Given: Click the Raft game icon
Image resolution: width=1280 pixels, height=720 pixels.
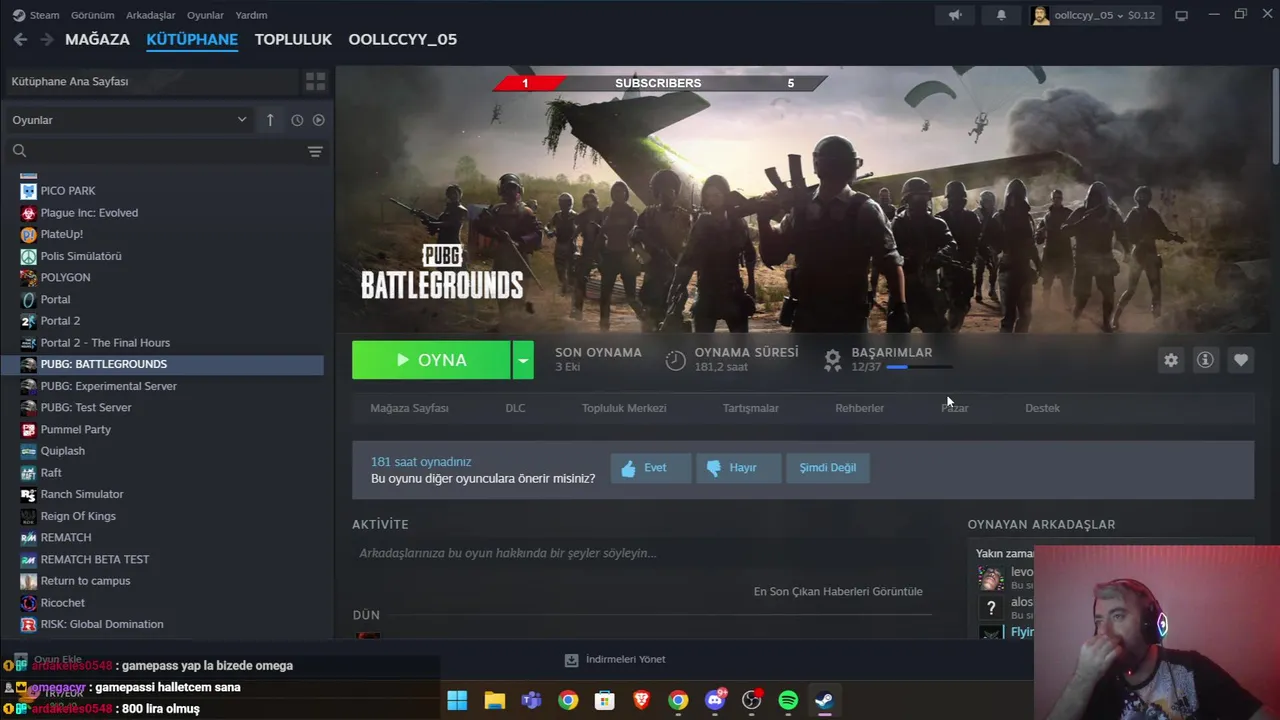Looking at the screenshot, I should [28, 473].
